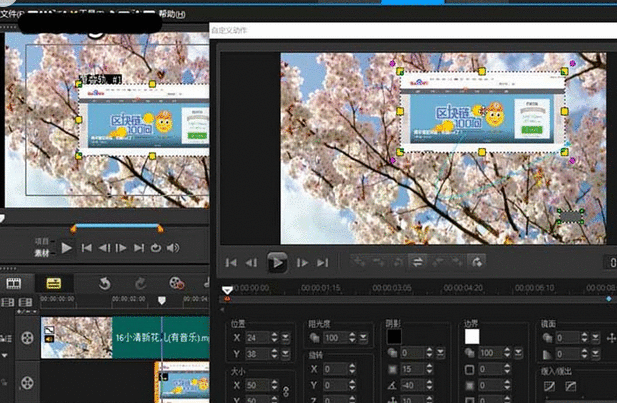Click the undo arrow in timeline toolbar

click(x=104, y=284)
